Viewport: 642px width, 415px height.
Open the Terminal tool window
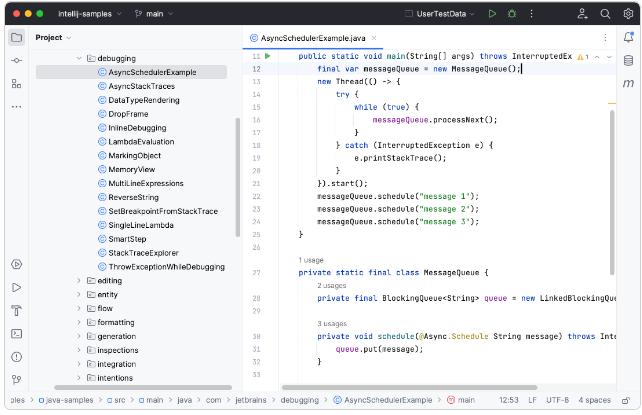[x=16, y=334]
